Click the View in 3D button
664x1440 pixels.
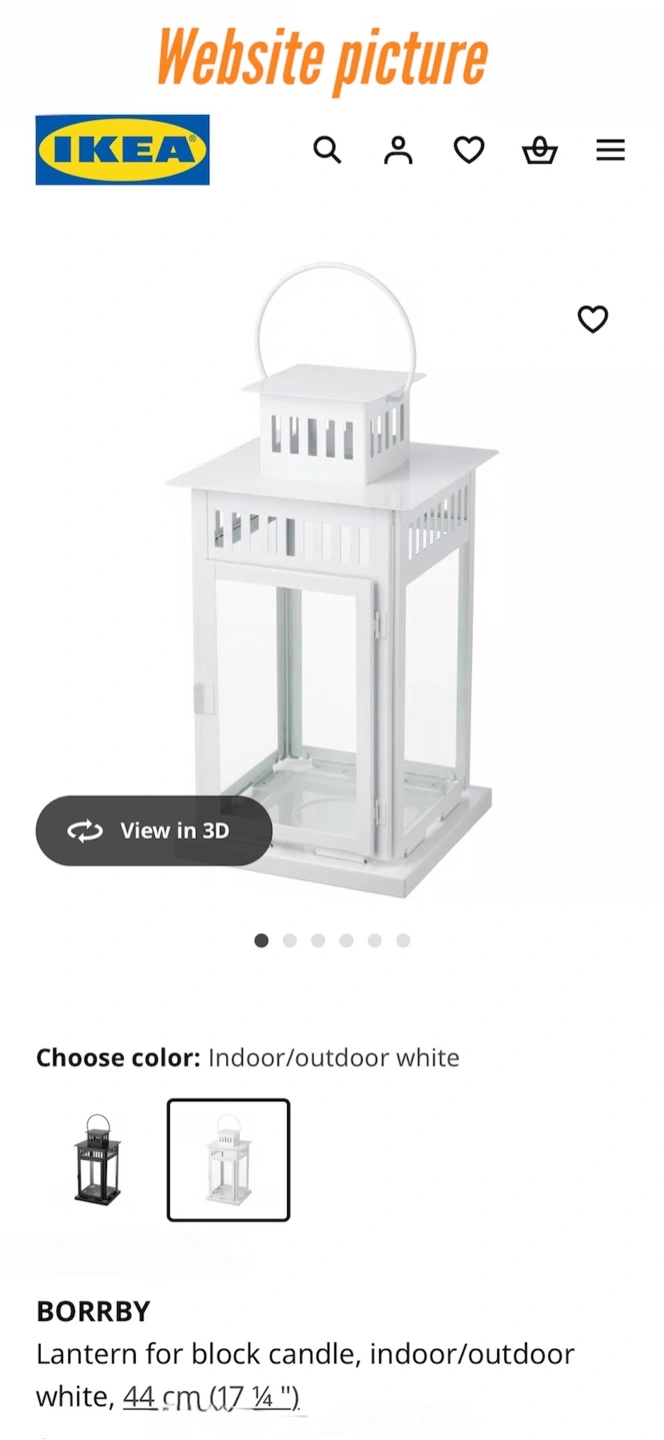click(154, 831)
